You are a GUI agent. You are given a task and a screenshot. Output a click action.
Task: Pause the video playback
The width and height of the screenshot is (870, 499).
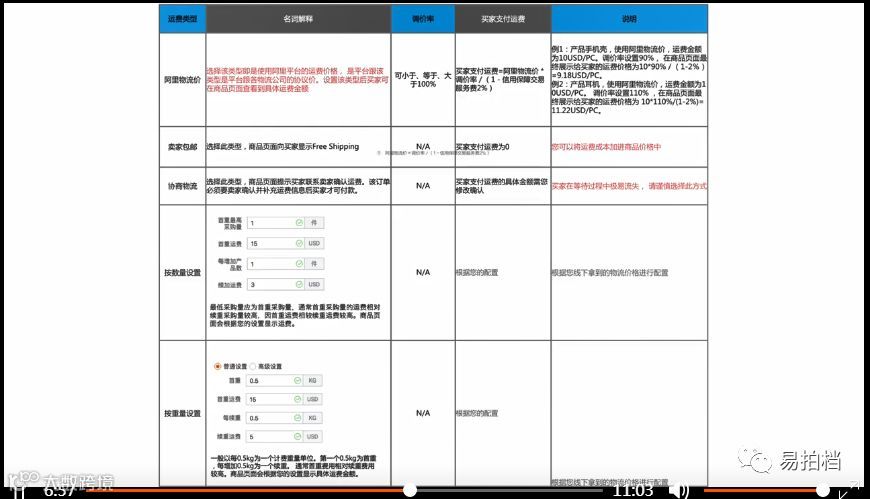coord(18,491)
